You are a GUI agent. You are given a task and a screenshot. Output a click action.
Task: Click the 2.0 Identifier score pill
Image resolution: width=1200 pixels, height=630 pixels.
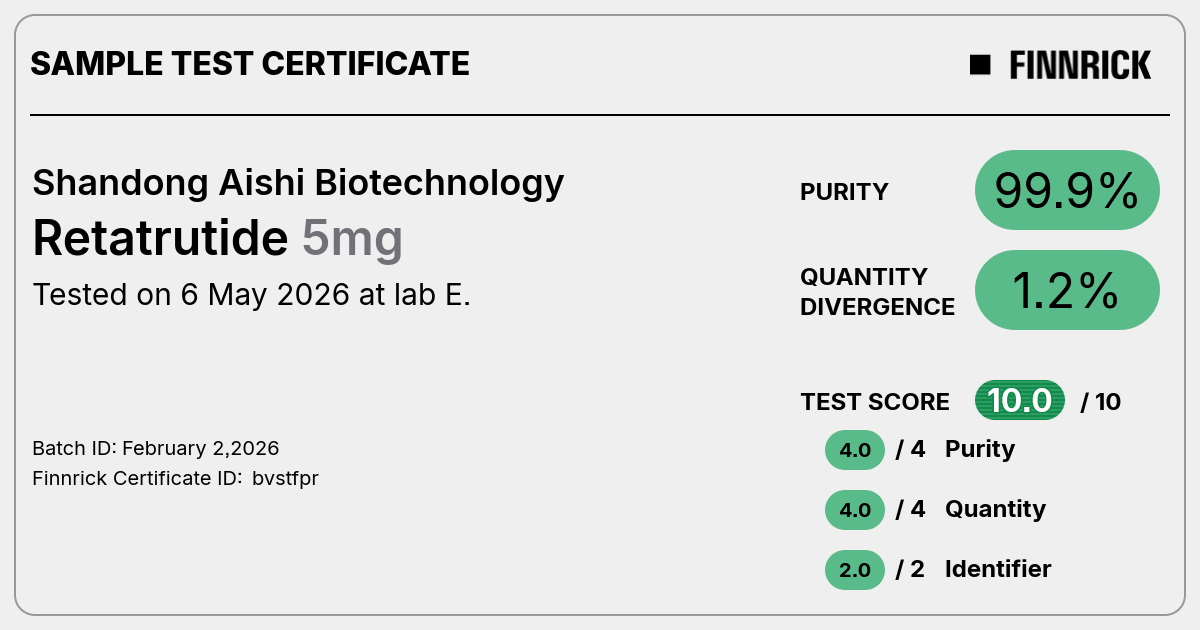[855, 570]
